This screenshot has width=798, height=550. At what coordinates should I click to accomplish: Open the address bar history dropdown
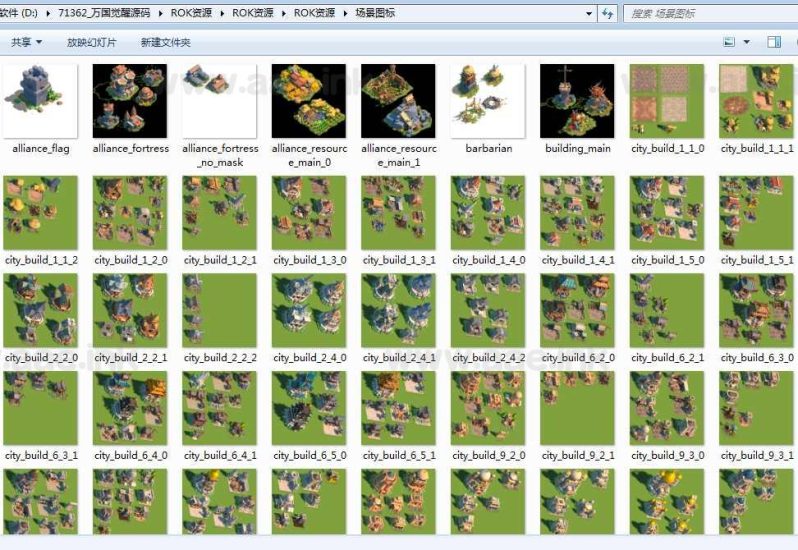(x=587, y=14)
